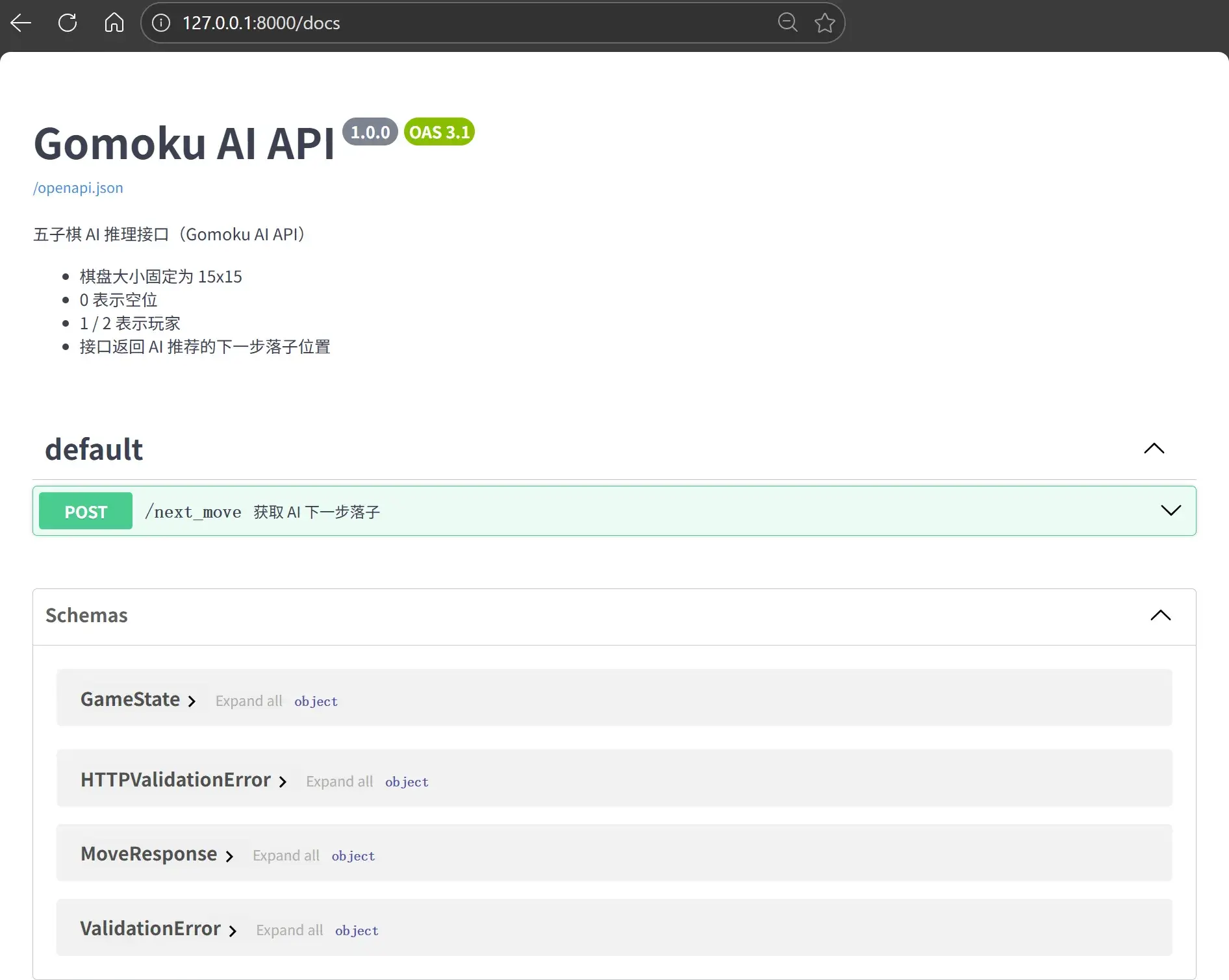This screenshot has width=1229, height=980.
Task: Collapse the Schemas section chevron
Action: (1160, 615)
